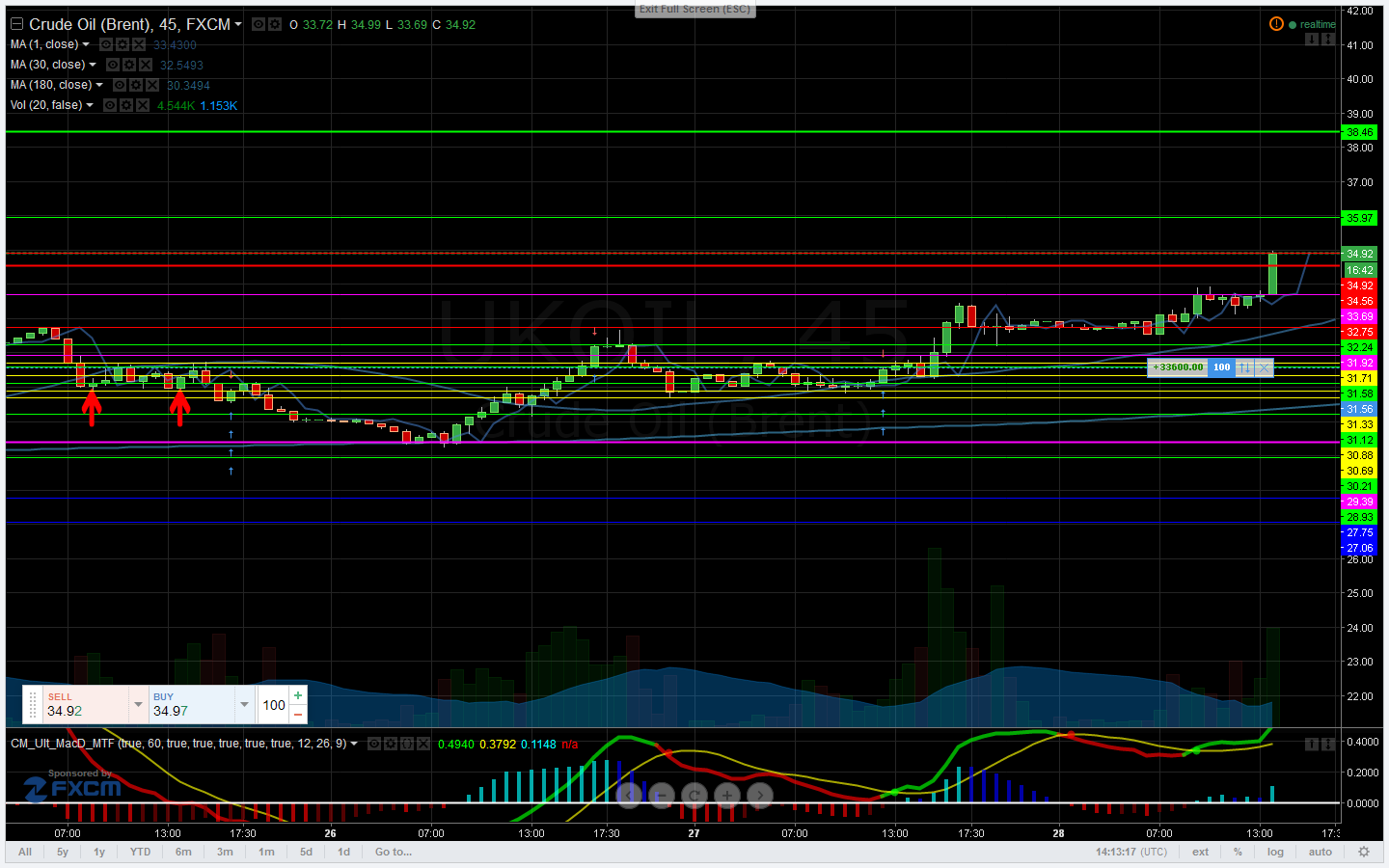Open the SELL order type dropdown arrow
This screenshot has width=1389, height=868.
(x=138, y=705)
